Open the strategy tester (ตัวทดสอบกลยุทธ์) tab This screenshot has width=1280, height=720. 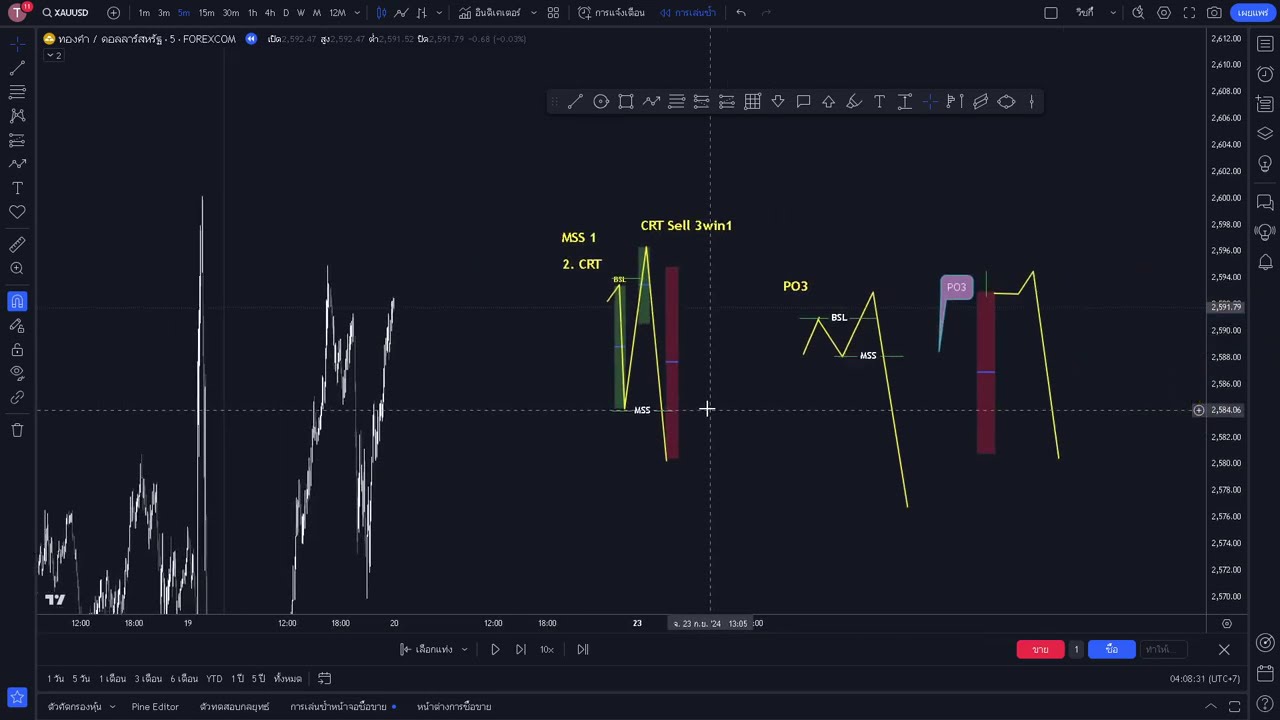pos(234,707)
